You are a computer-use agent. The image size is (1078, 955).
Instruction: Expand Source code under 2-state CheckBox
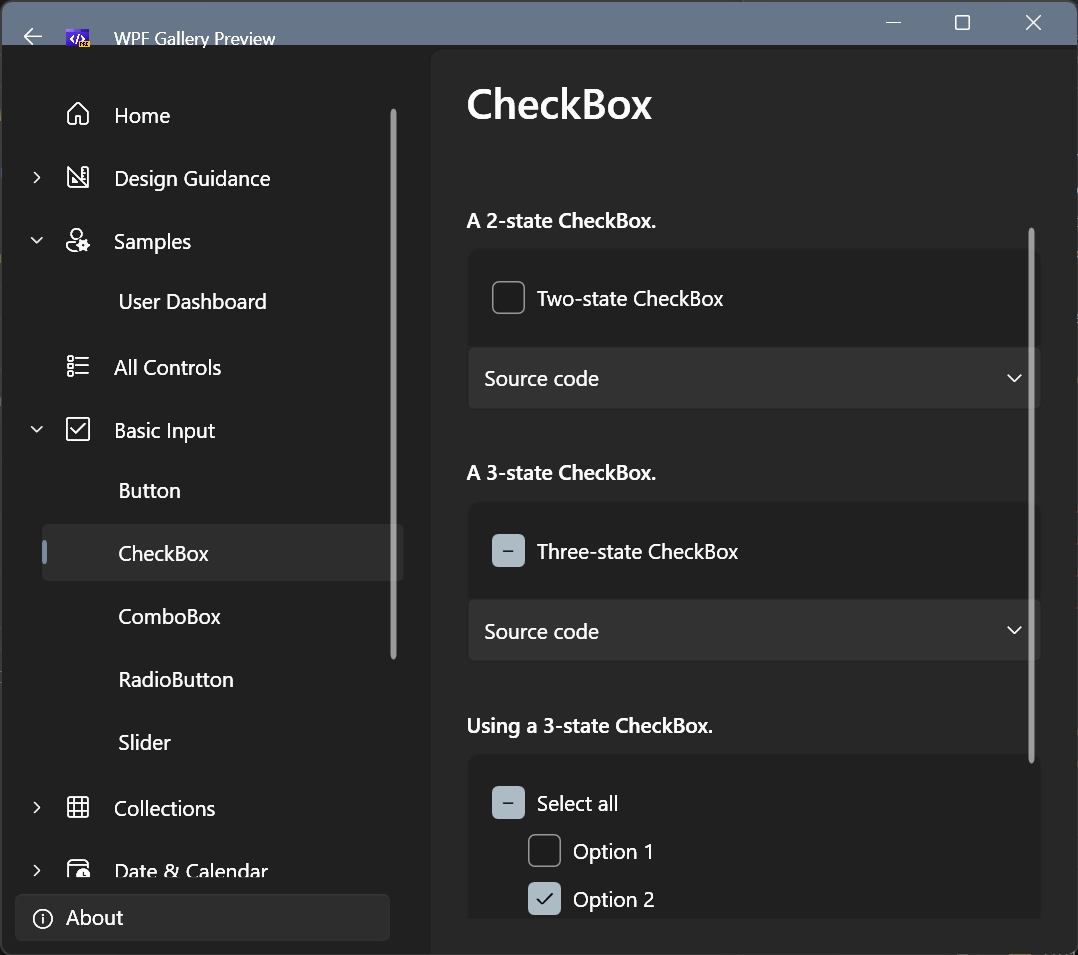753,378
